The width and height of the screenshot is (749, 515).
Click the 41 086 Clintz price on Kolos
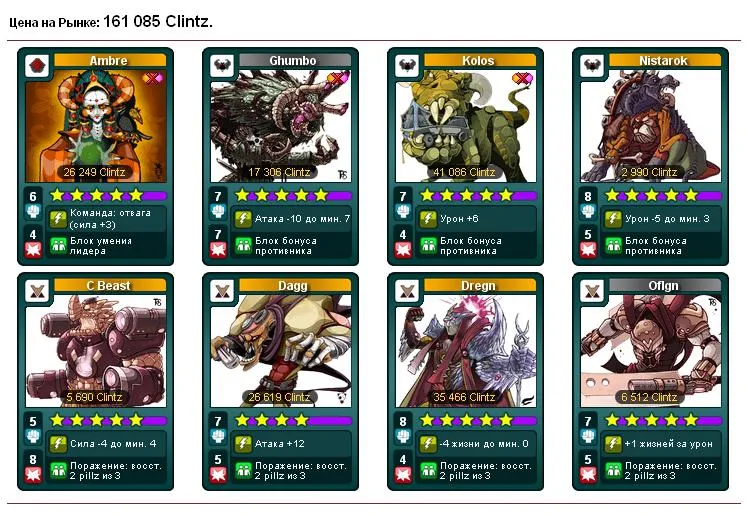tap(464, 172)
